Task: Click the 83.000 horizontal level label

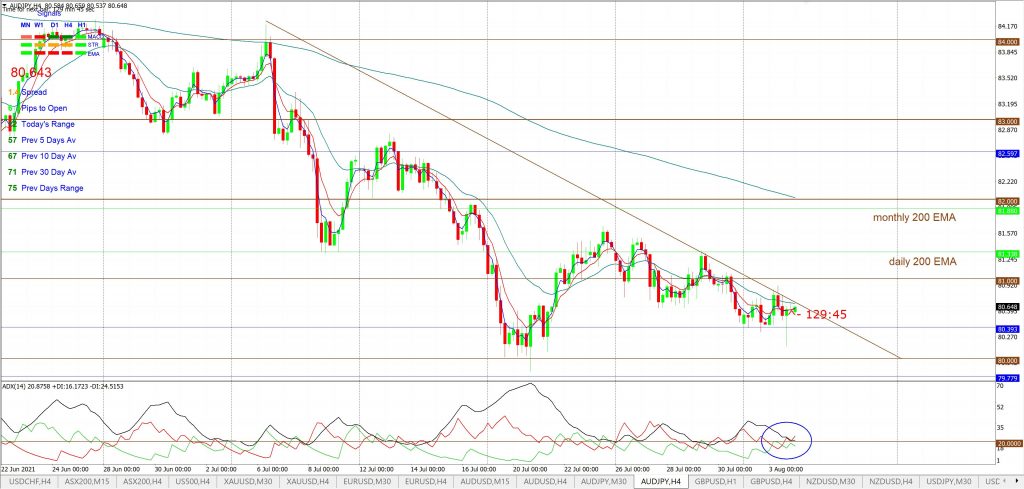Action: point(1008,121)
